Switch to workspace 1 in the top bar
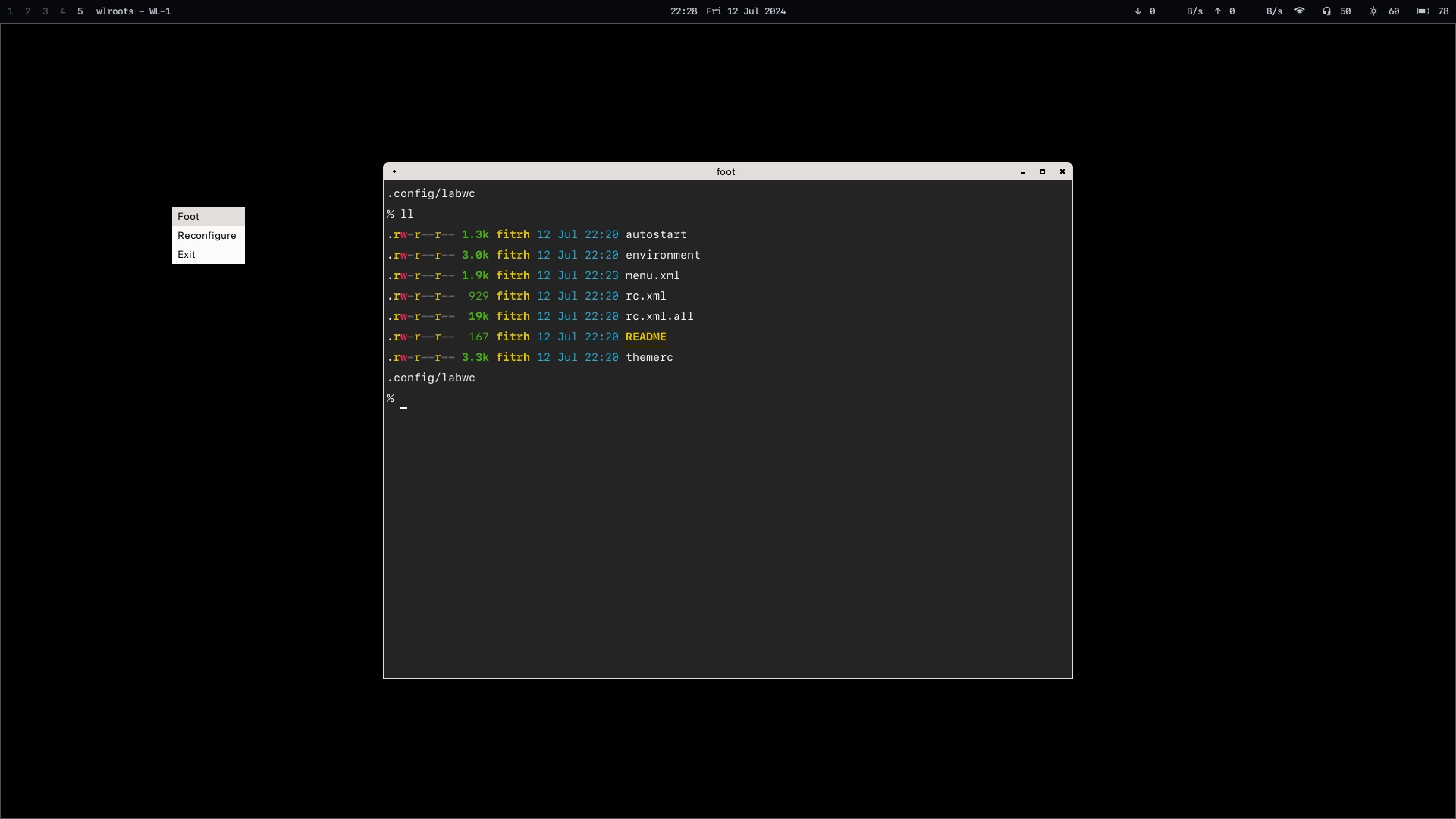The width and height of the screenshot is (1456, 819). click(x=11, y=11)
